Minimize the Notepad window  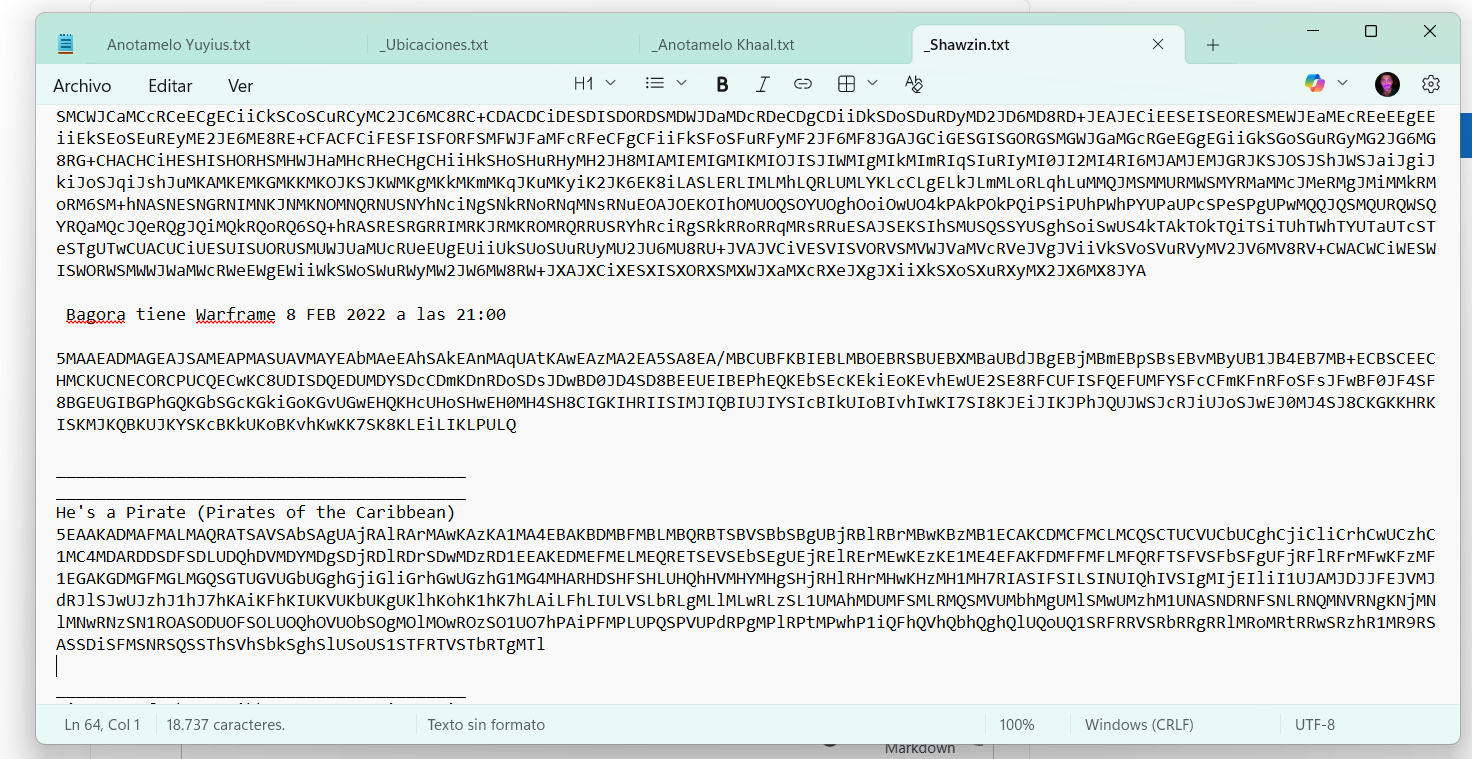1311,32
